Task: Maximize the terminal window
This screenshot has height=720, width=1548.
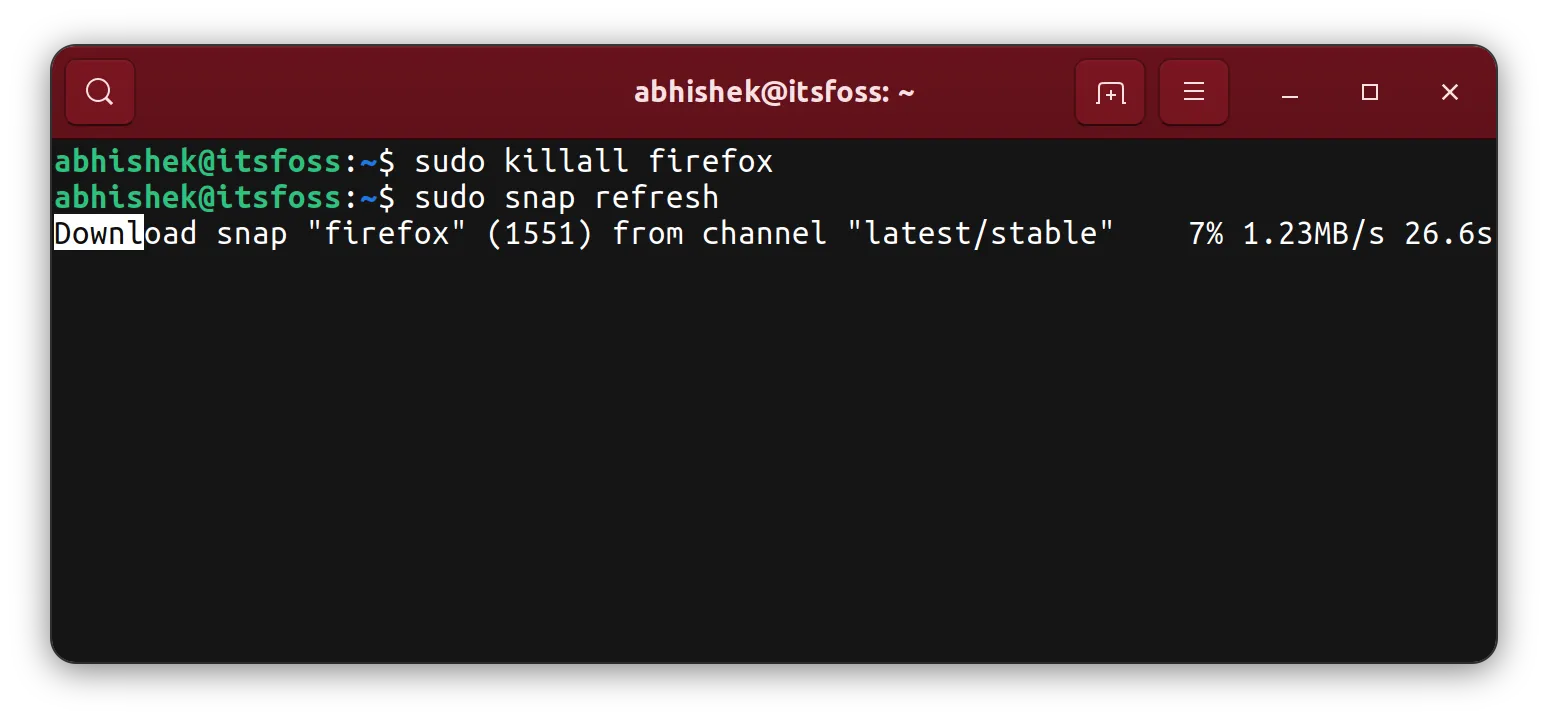Action: [x=1369, y=92]
